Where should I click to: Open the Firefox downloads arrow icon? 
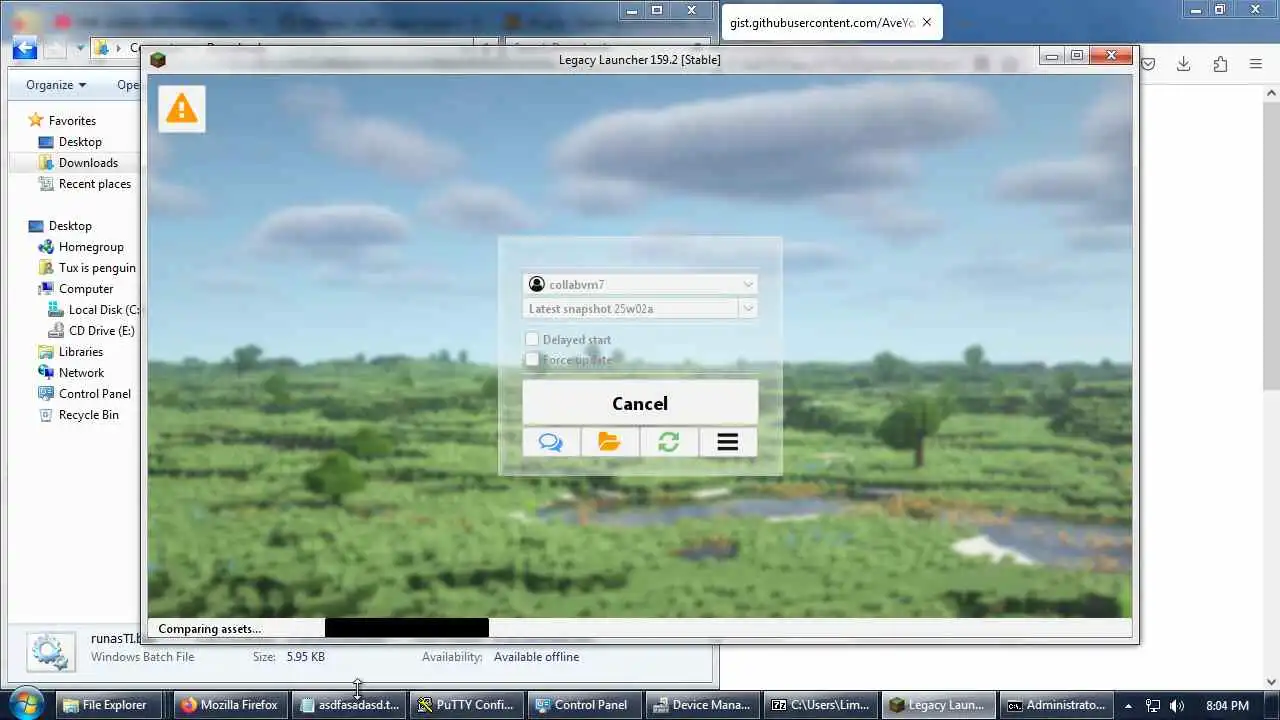tap(1183, 64)
